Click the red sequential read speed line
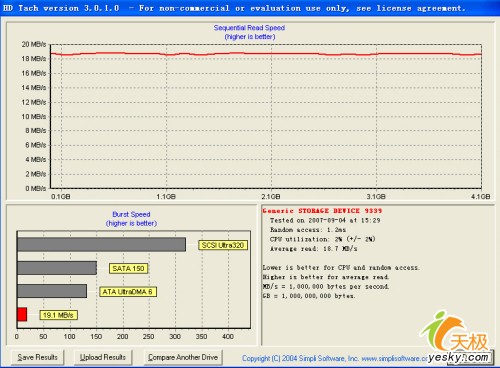This screenshot has width=500, height=368. point(266,54)
